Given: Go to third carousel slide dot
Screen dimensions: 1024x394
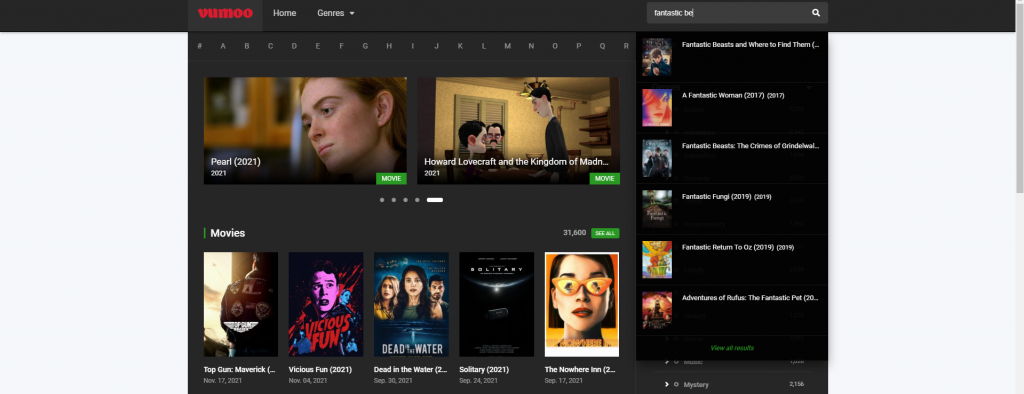Looking at the screenshot, I should tap(406, 200).
